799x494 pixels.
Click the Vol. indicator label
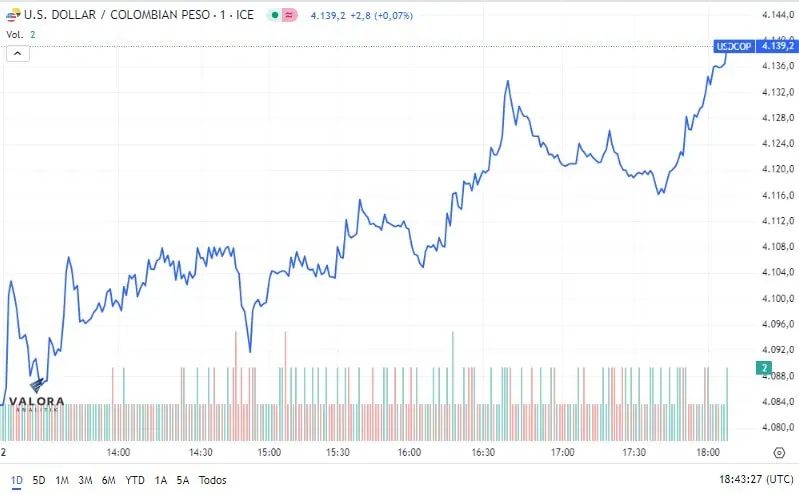[x=14, y=35]
